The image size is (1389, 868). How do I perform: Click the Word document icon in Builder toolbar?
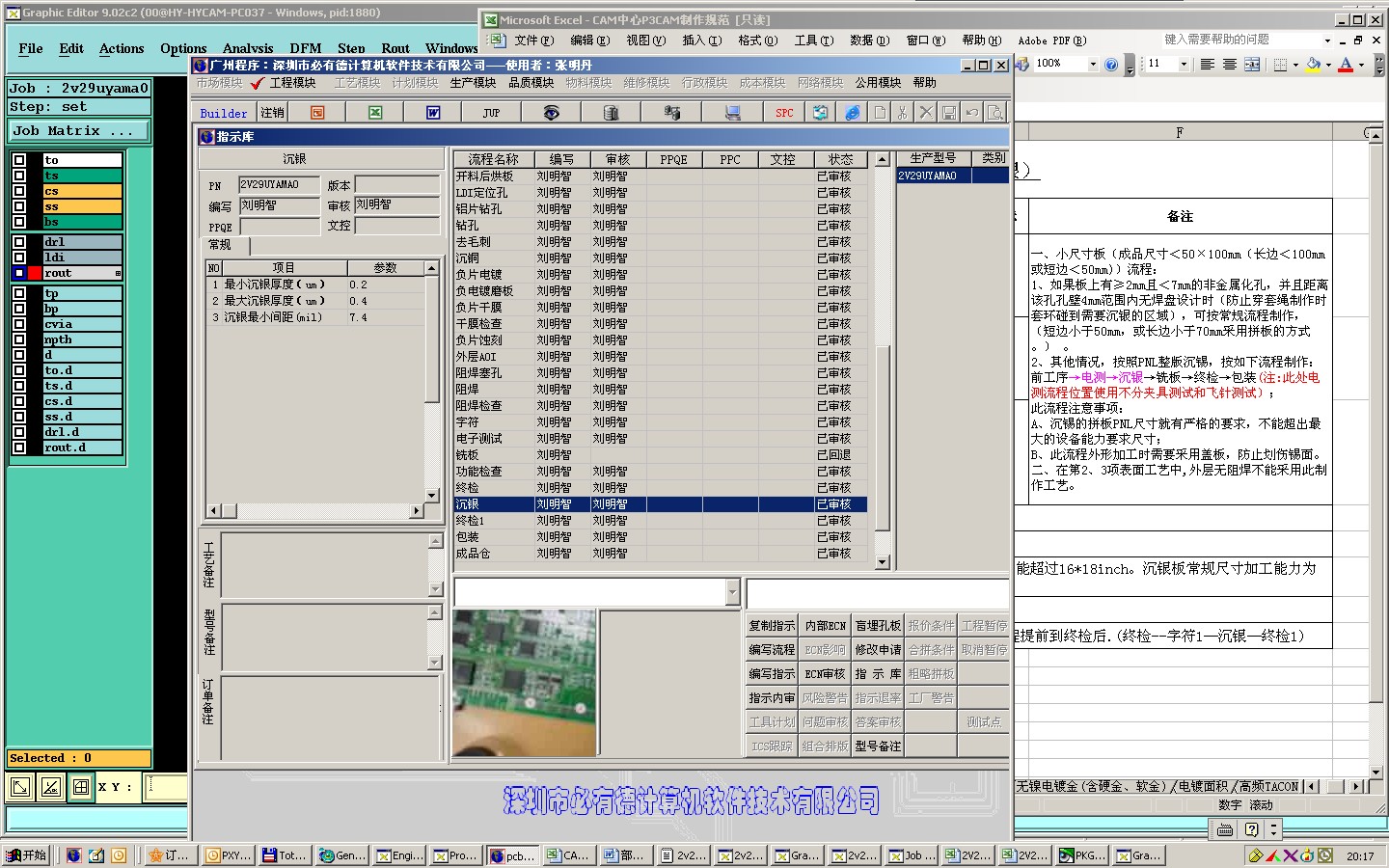tap(433, 113)
